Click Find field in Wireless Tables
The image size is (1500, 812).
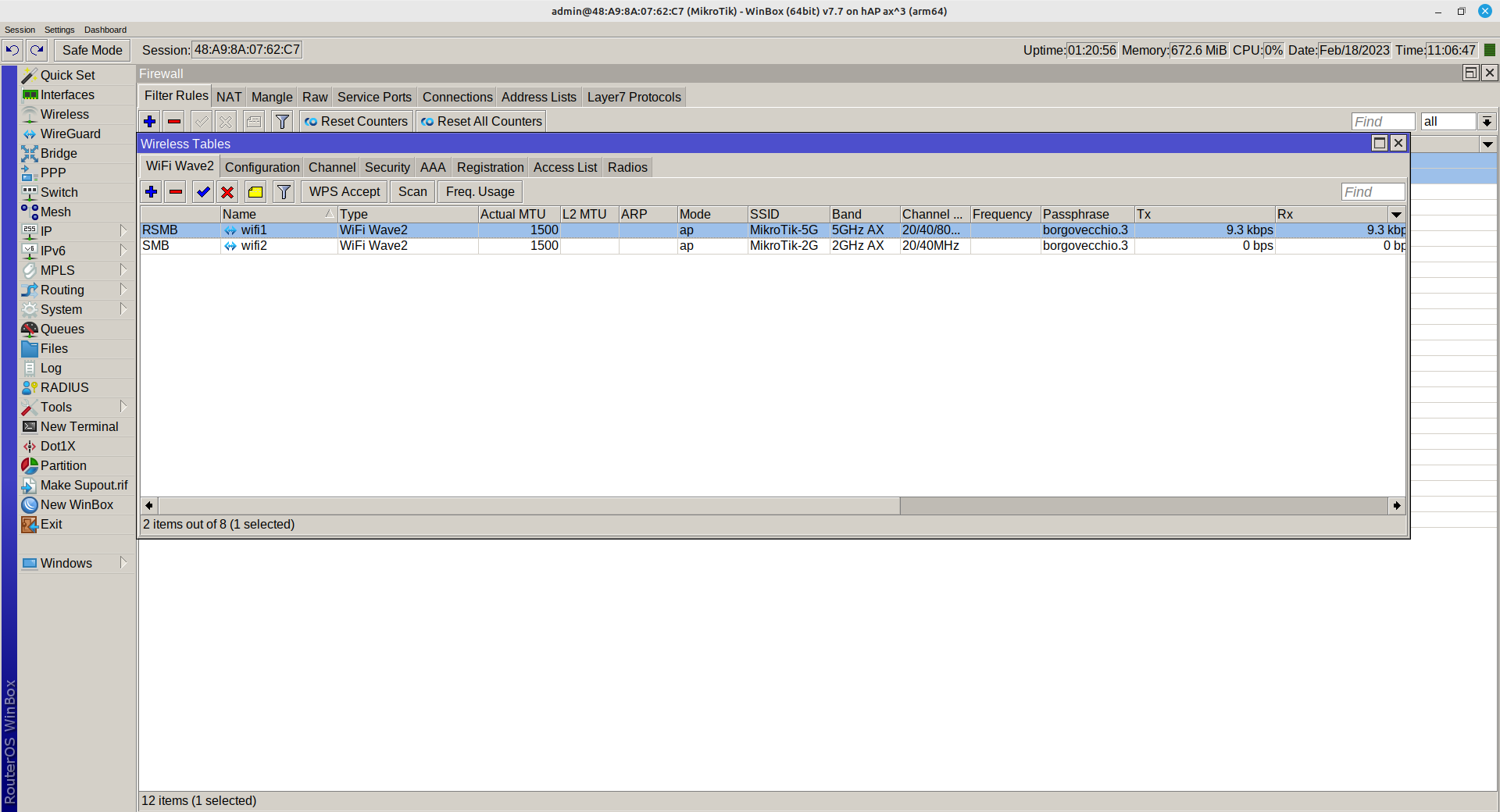1373,191
